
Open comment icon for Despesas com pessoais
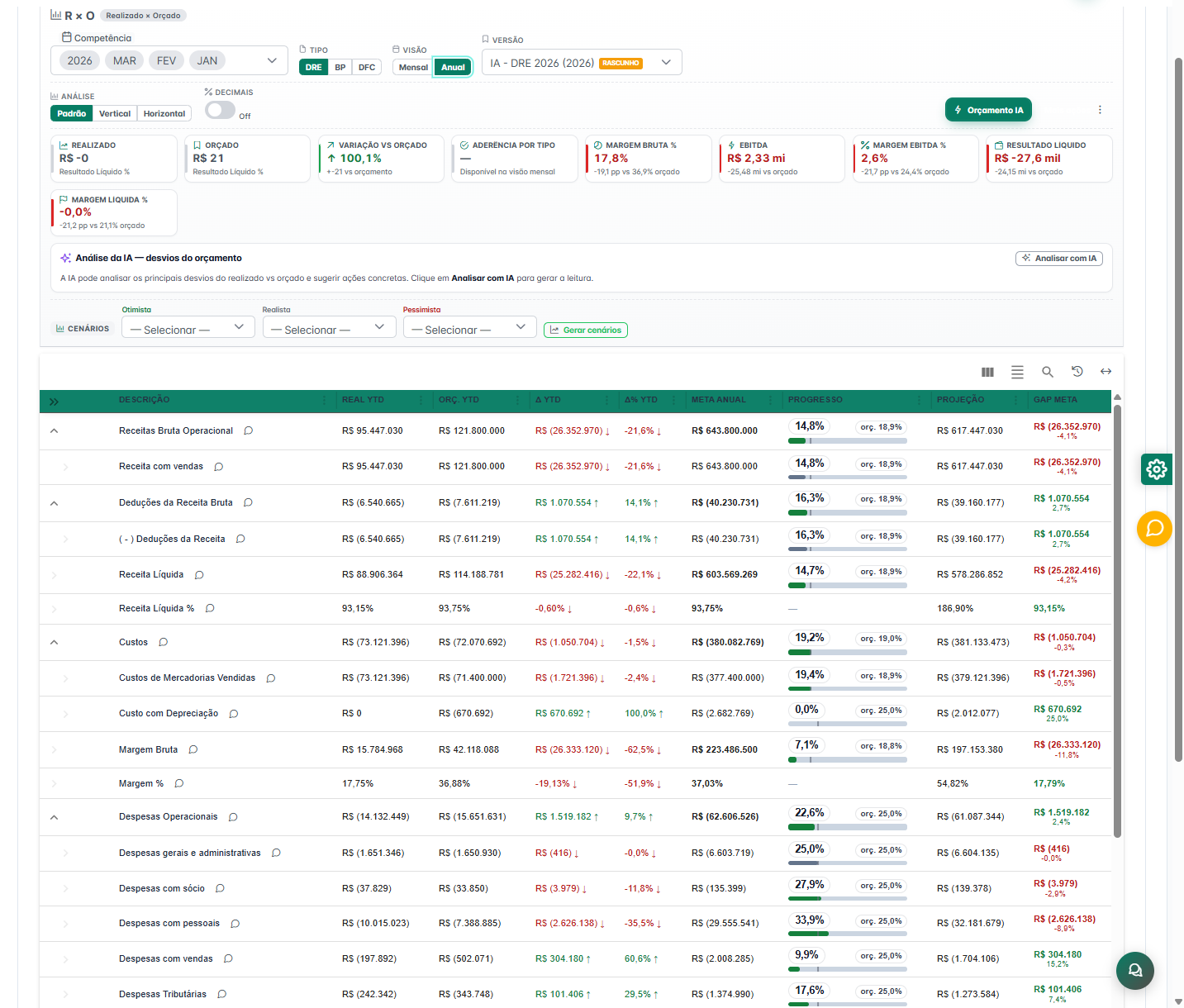(x=235, y=924)
